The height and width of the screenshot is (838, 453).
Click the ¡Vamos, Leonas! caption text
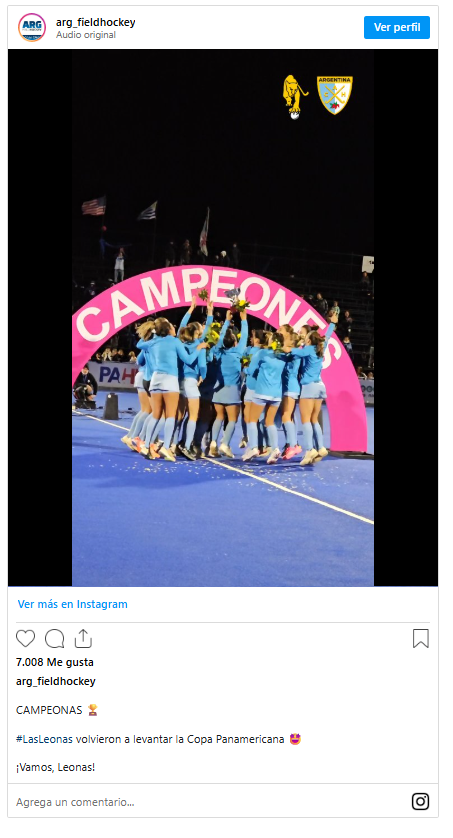56,767
